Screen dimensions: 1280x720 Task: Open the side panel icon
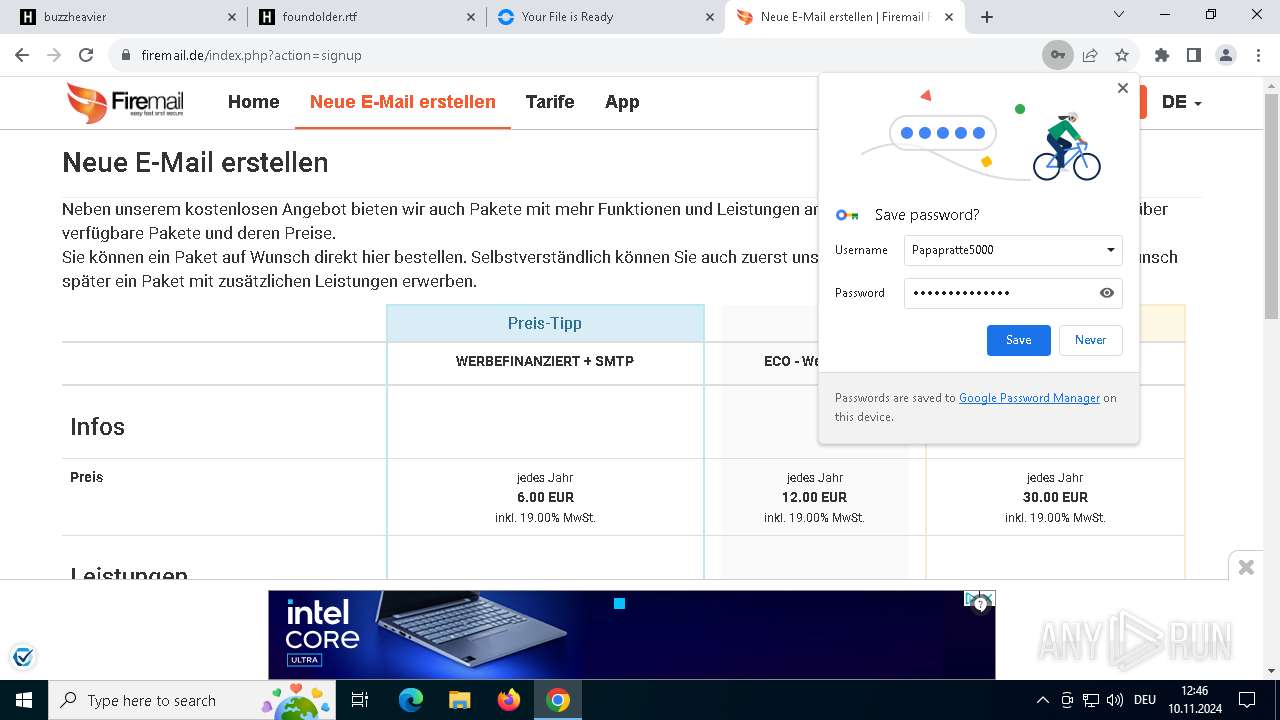1193,55
